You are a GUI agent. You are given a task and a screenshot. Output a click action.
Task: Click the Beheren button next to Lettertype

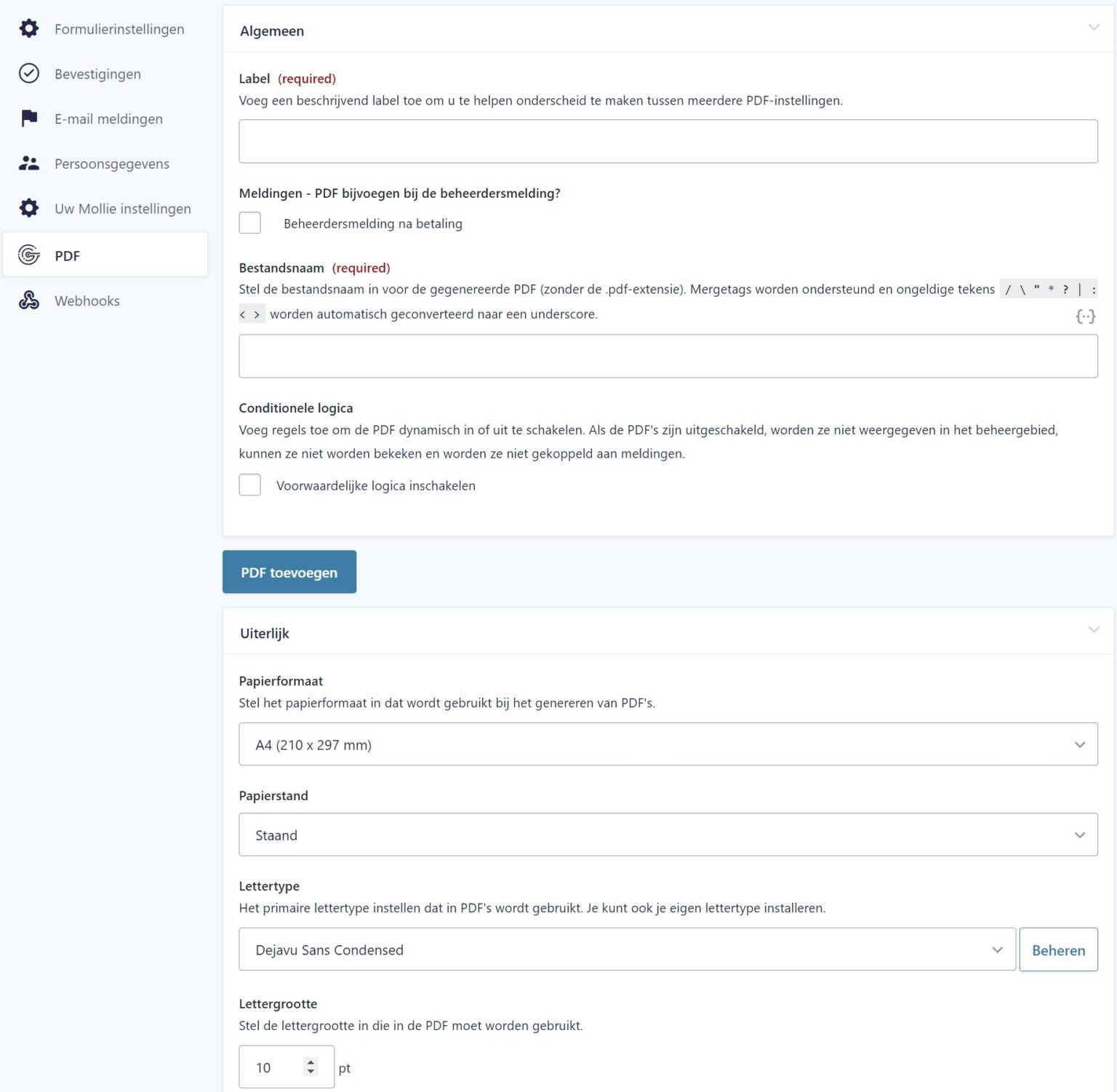point(1058,950)
